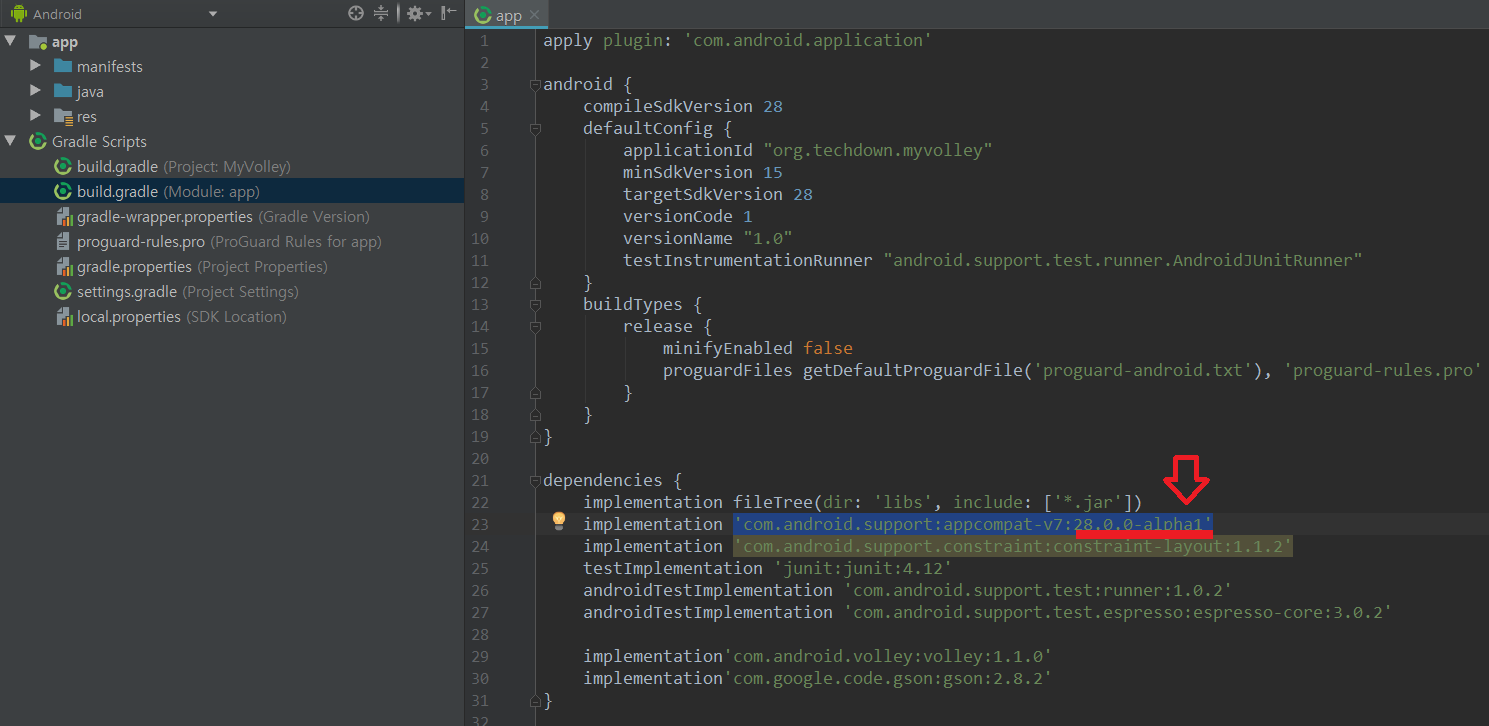1489x726 pixels.
Task: Click the collapse all icon in project panel
Action: (x=381, y=14)
